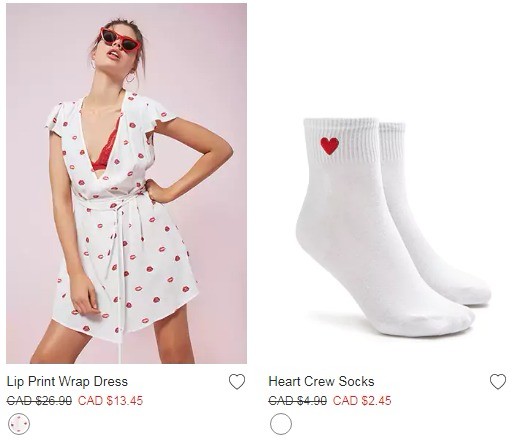Click the struck-through price CAD $4.90
The height and width of the screenshot is (443, 517).
[298, 401]
